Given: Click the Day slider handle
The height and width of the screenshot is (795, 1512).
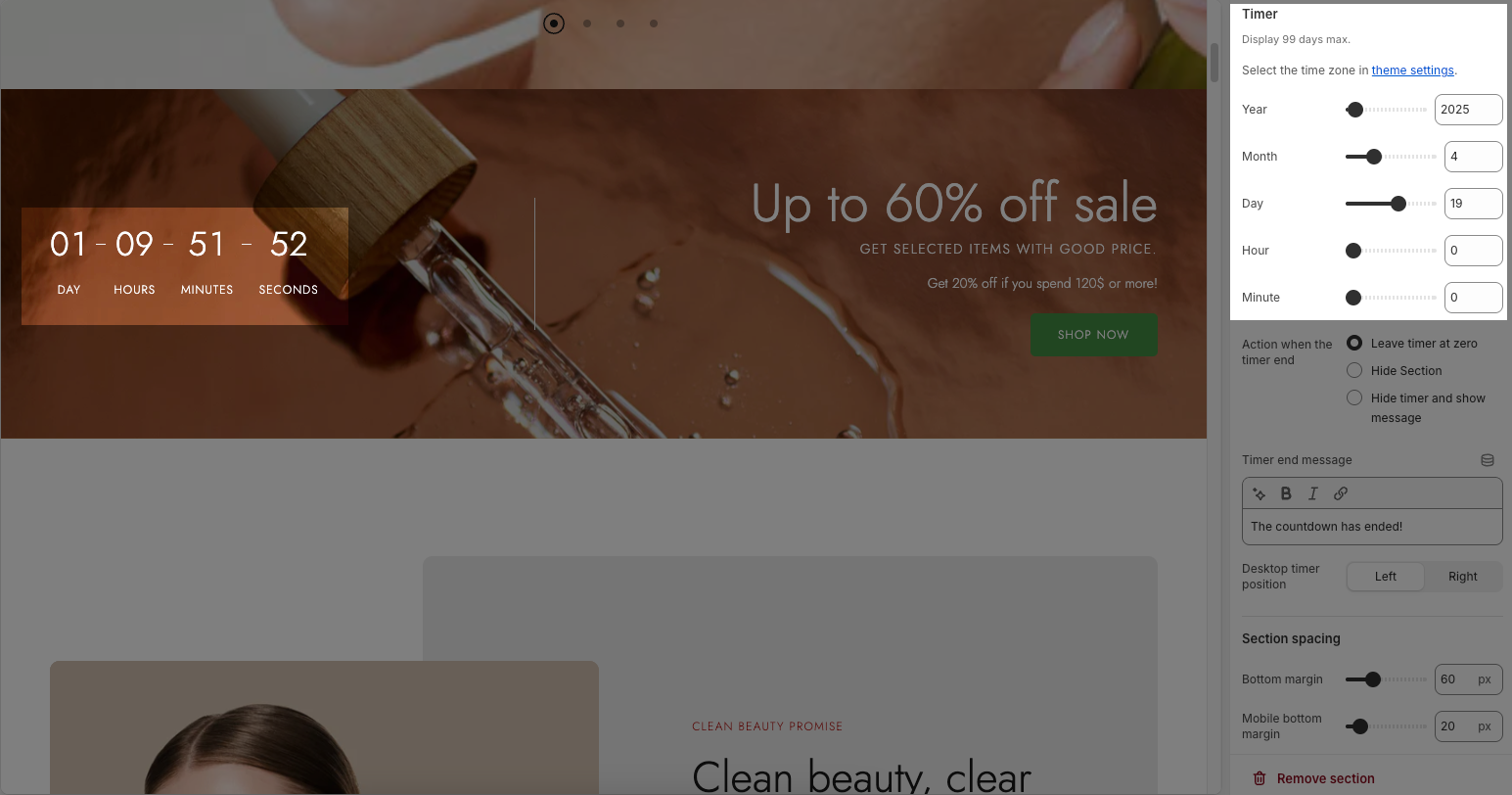Looking at the screenshot, I should 1398,204.
